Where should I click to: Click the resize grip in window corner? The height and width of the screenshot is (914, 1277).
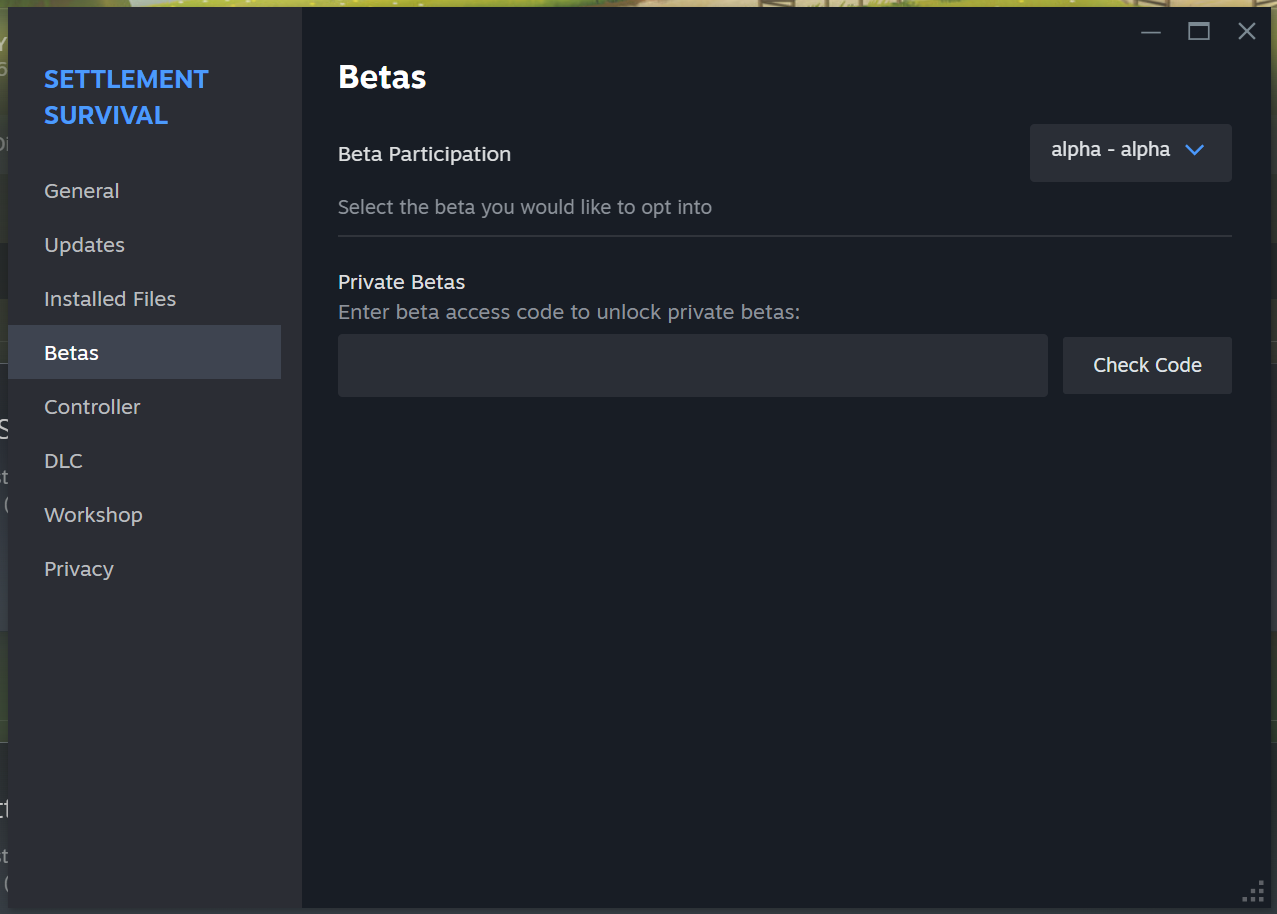tap(1254, 892)
